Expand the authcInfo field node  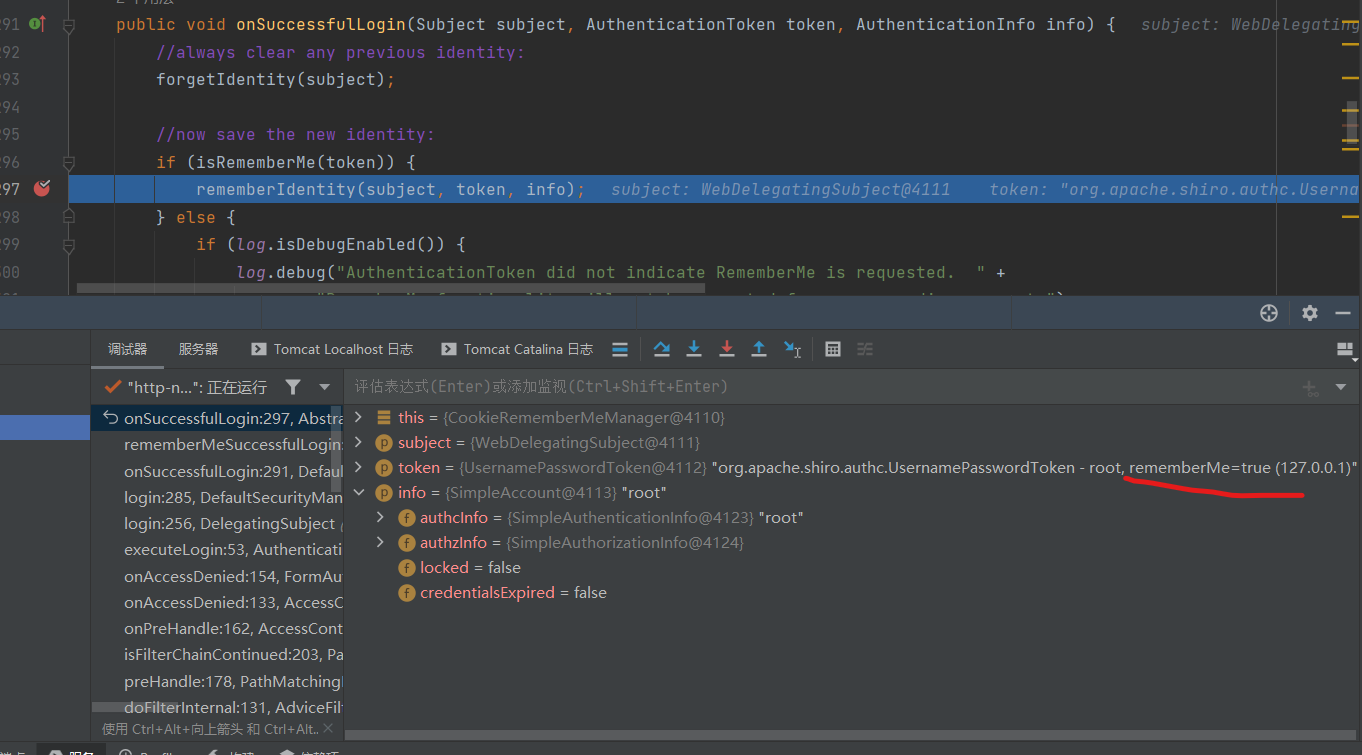click(380, 517)
